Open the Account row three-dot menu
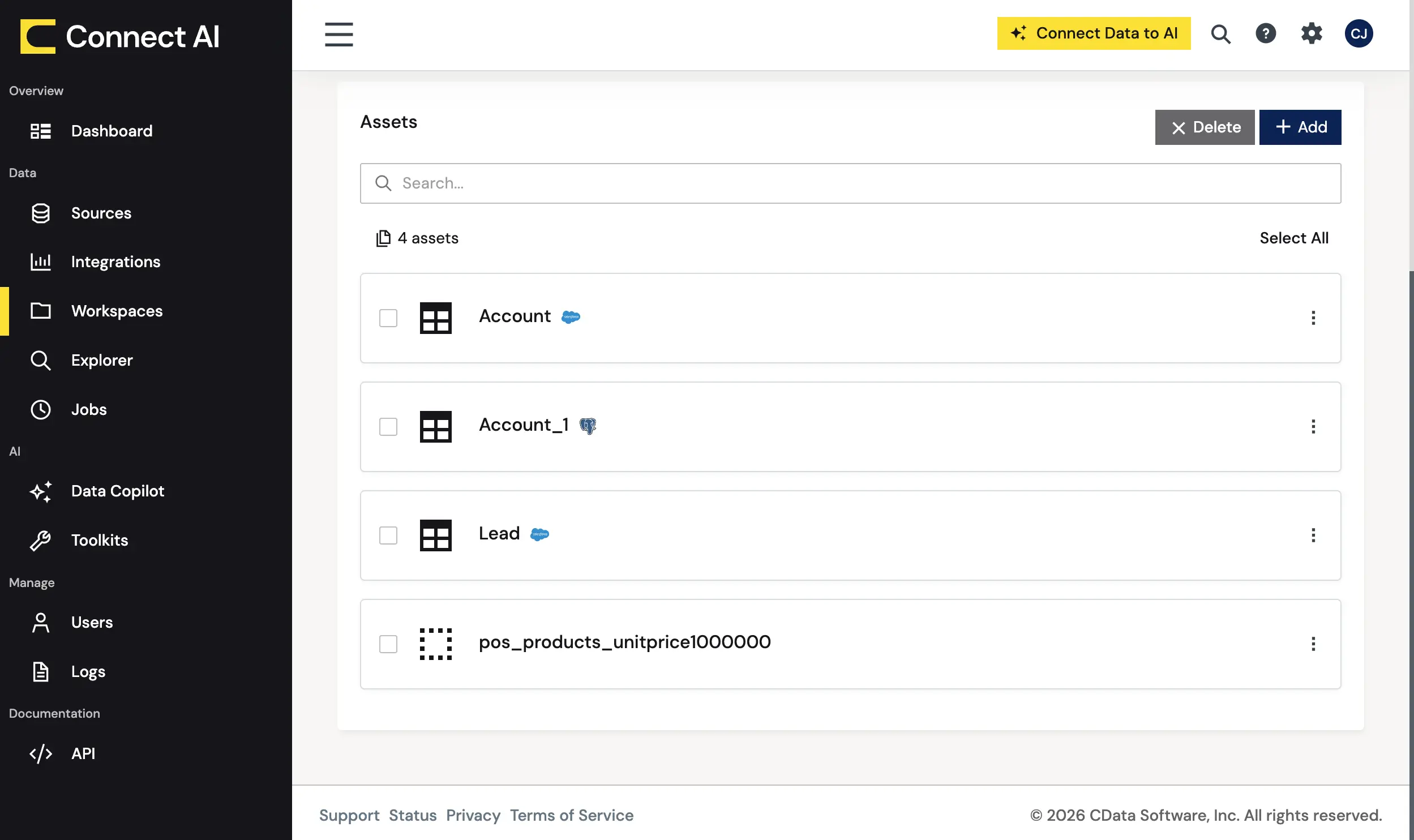Screen dimensions: 1414x840 tap(1313, 318)
